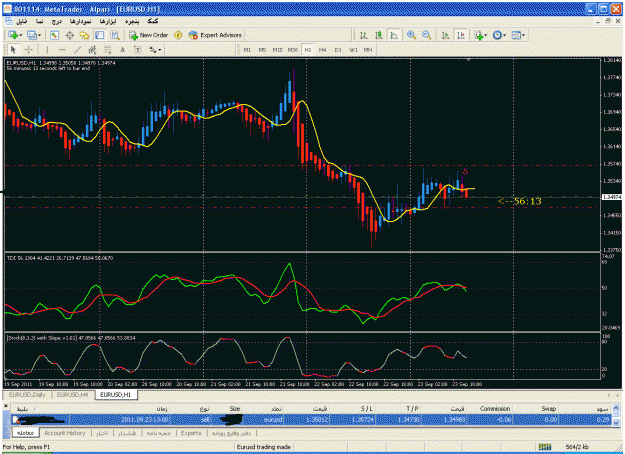Switch chart to D1 timeframe
The width and height of the screenshot is (625, 454).
(338, 50)
